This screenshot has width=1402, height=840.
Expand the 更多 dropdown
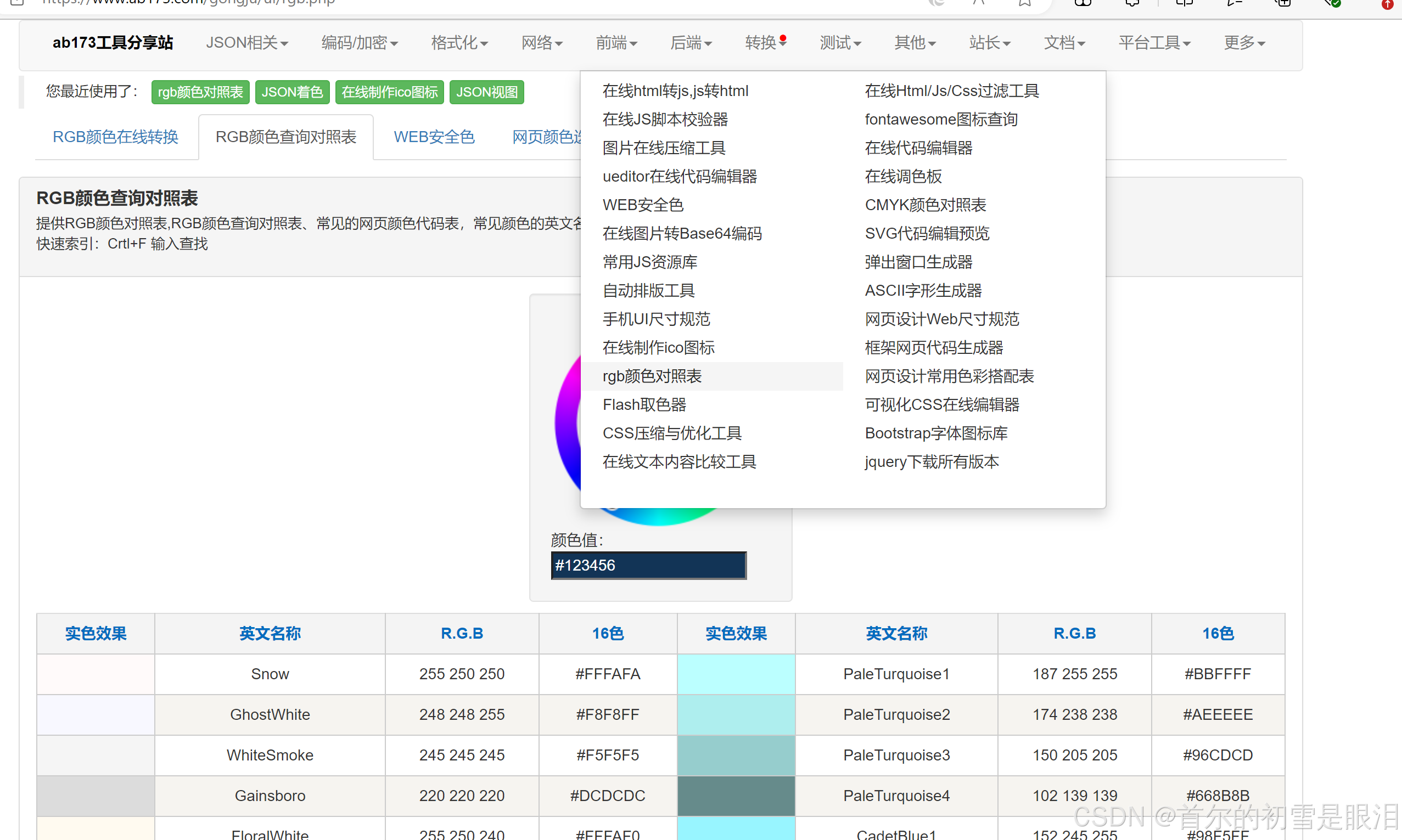pos(1243,42)
